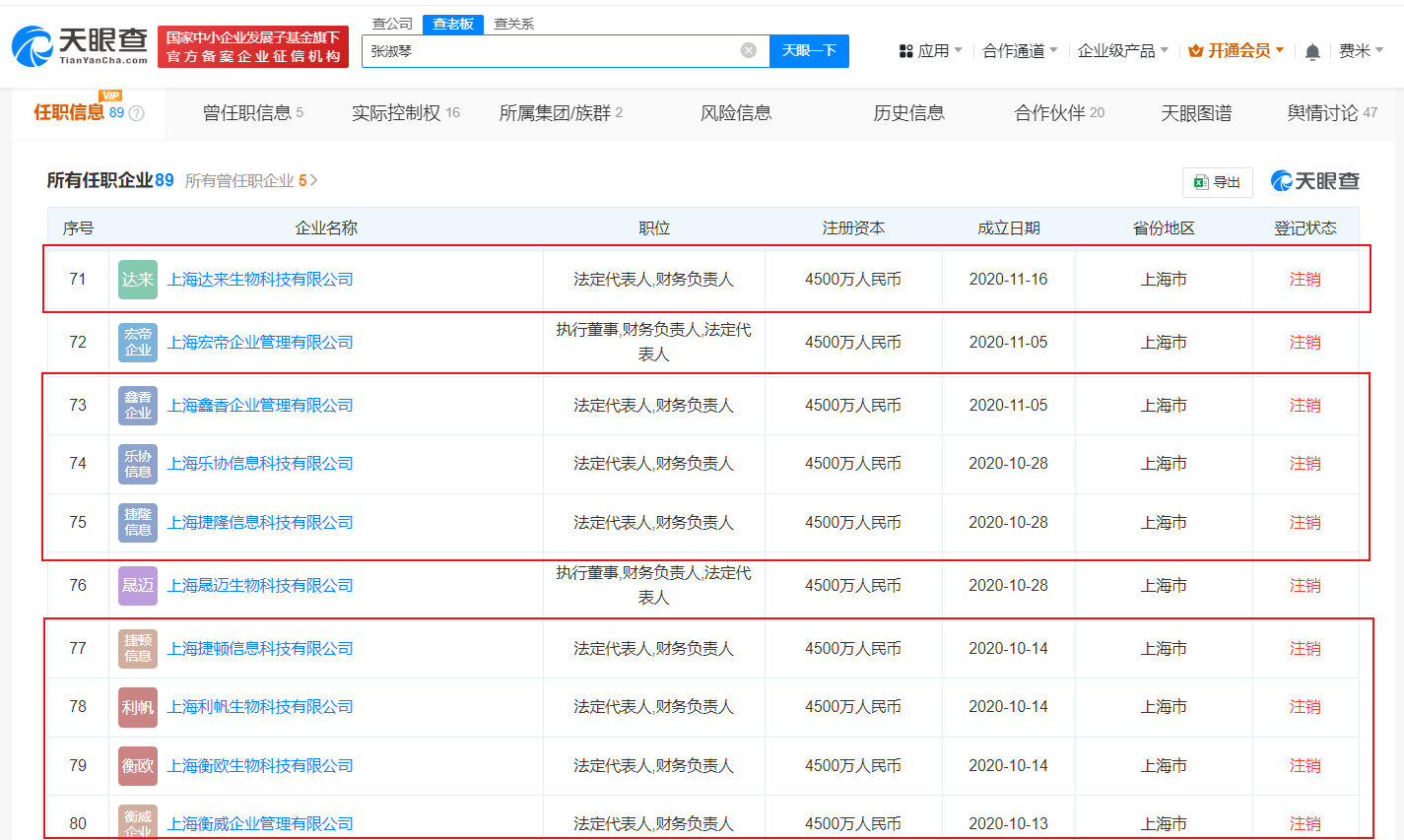1404x840 pixels.
Task: Open the notification bell icon
Action: (1311, 50)
